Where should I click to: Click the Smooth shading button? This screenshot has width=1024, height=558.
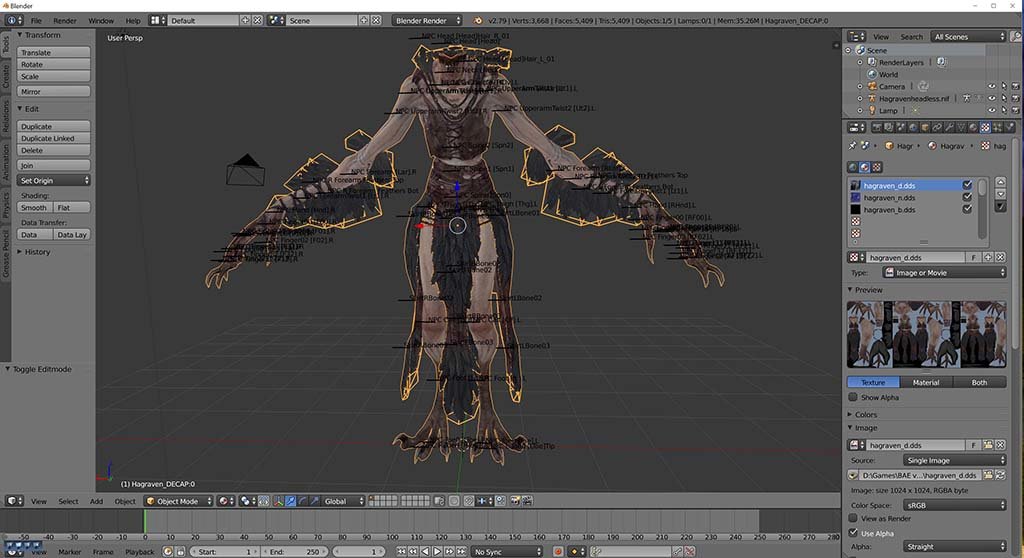click(x=35, y=207)
